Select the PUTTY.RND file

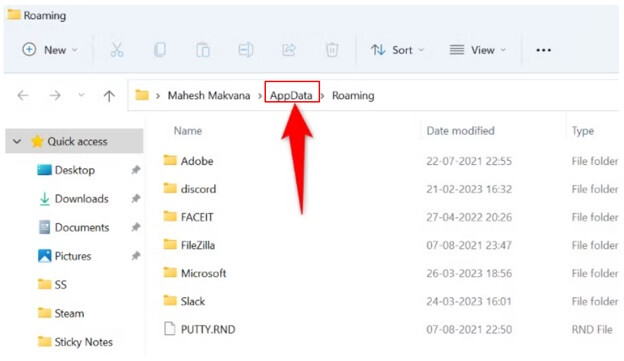pyautogui.click(x=208, y=329)
